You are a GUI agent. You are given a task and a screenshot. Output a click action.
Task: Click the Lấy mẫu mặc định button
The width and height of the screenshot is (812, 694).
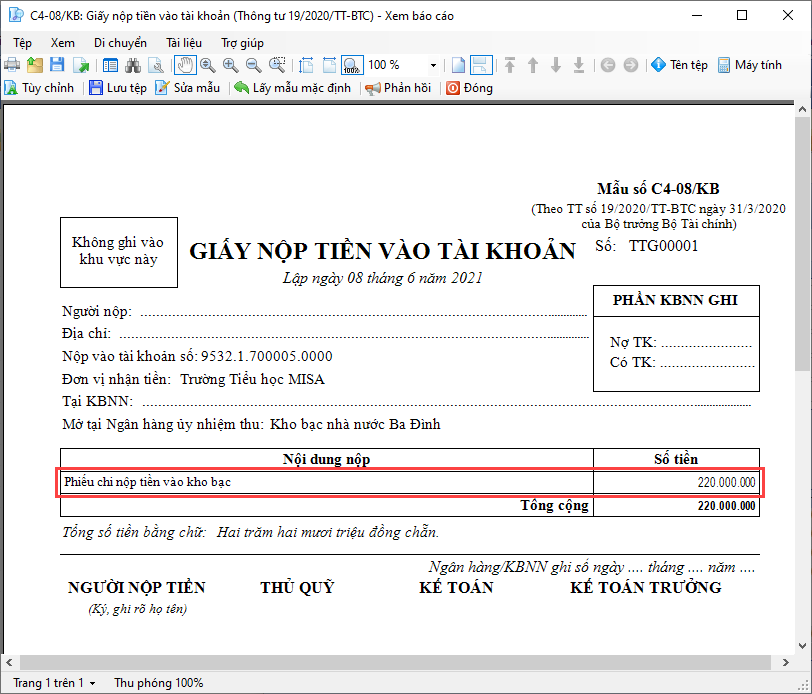coord(293,88)
